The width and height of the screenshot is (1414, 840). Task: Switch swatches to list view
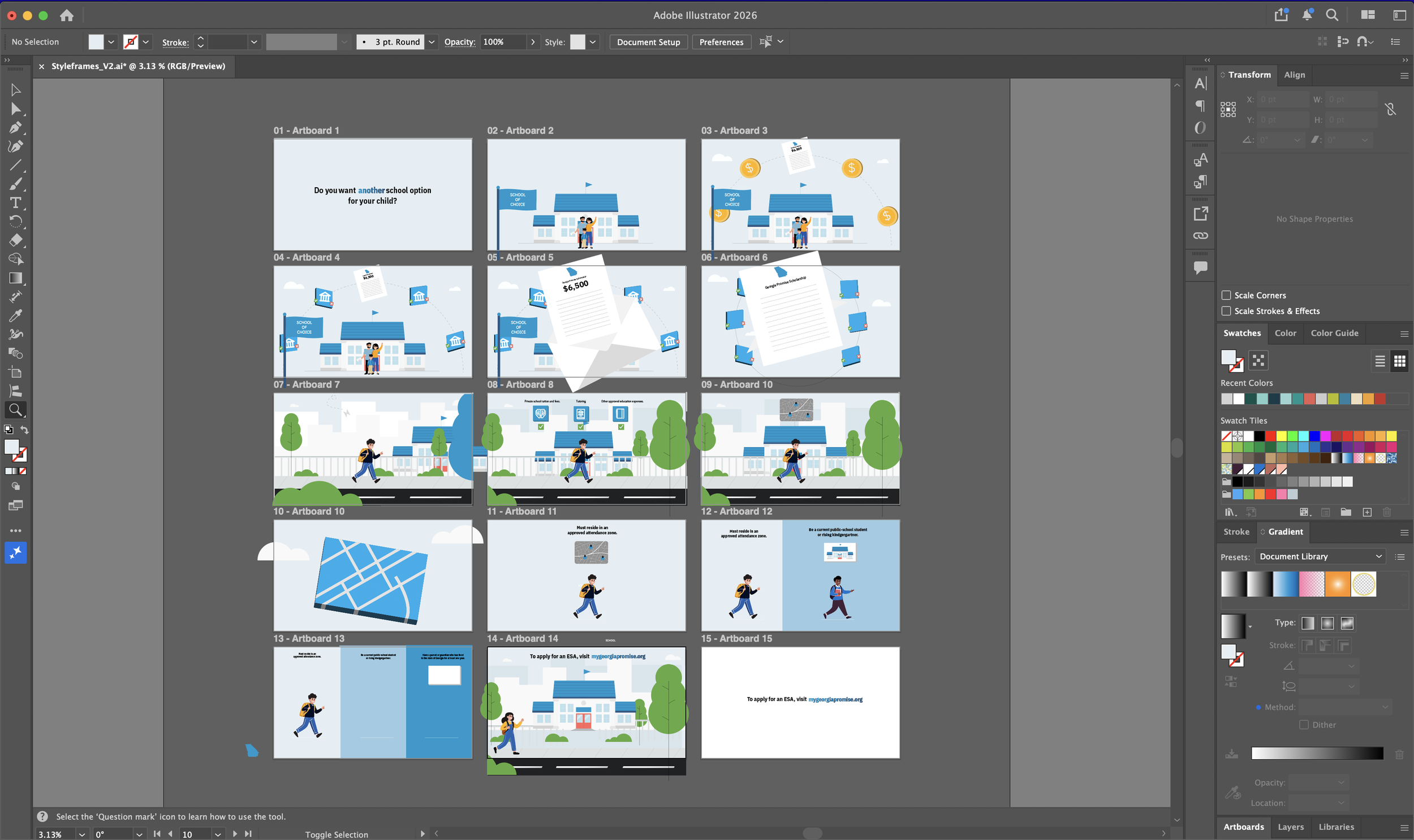(x=1379, y=361)
